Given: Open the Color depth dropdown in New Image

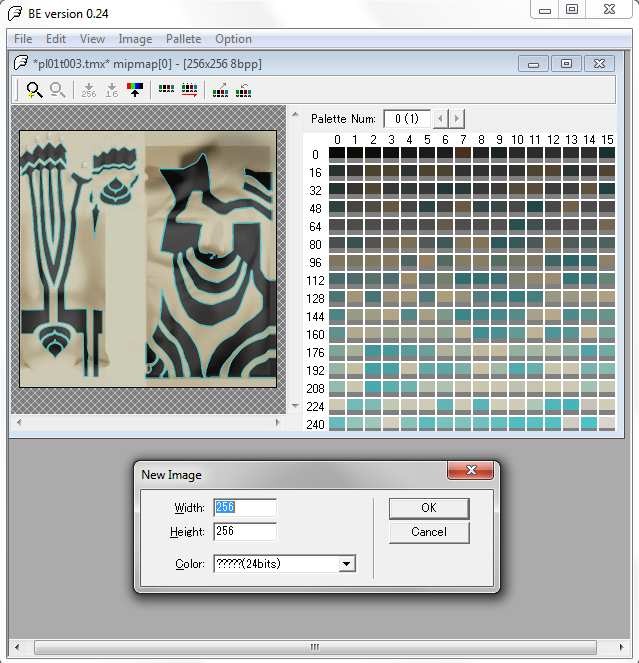Looking at the screenshot, I should click(346, 564).
